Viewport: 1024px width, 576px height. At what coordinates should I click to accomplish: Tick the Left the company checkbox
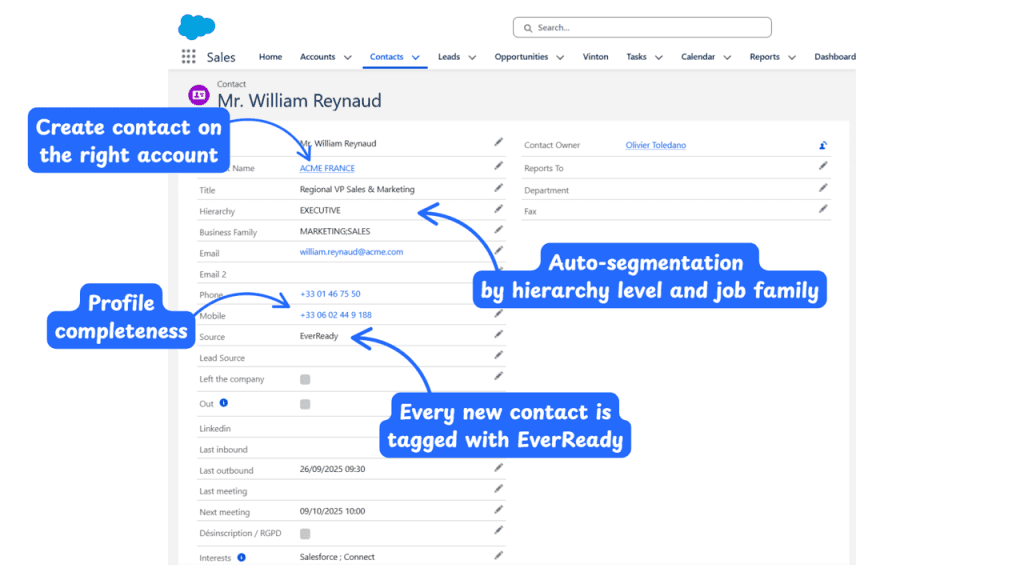tap(305, 379)
